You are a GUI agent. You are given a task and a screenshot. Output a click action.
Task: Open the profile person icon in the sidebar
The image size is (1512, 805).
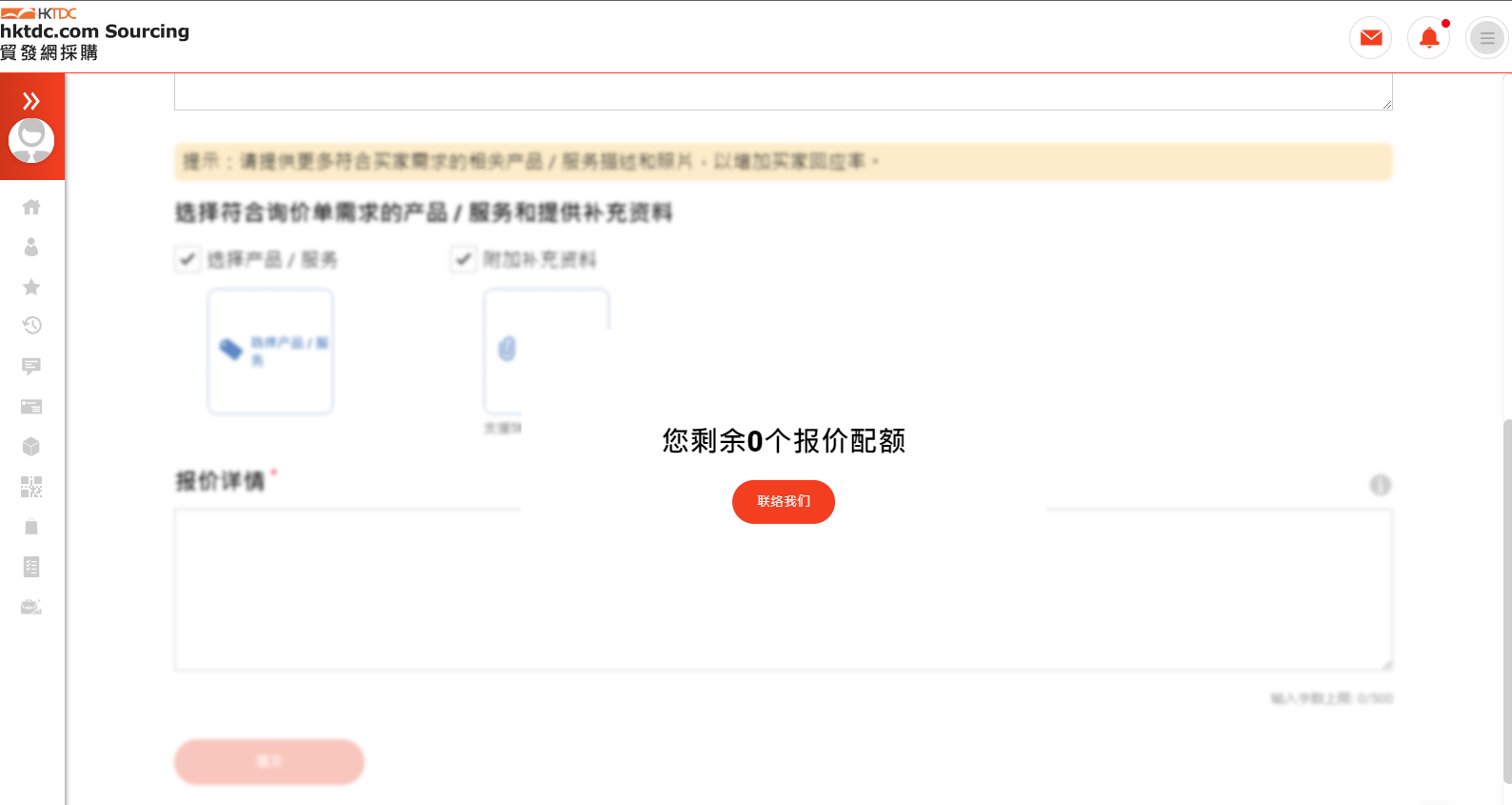31,247
